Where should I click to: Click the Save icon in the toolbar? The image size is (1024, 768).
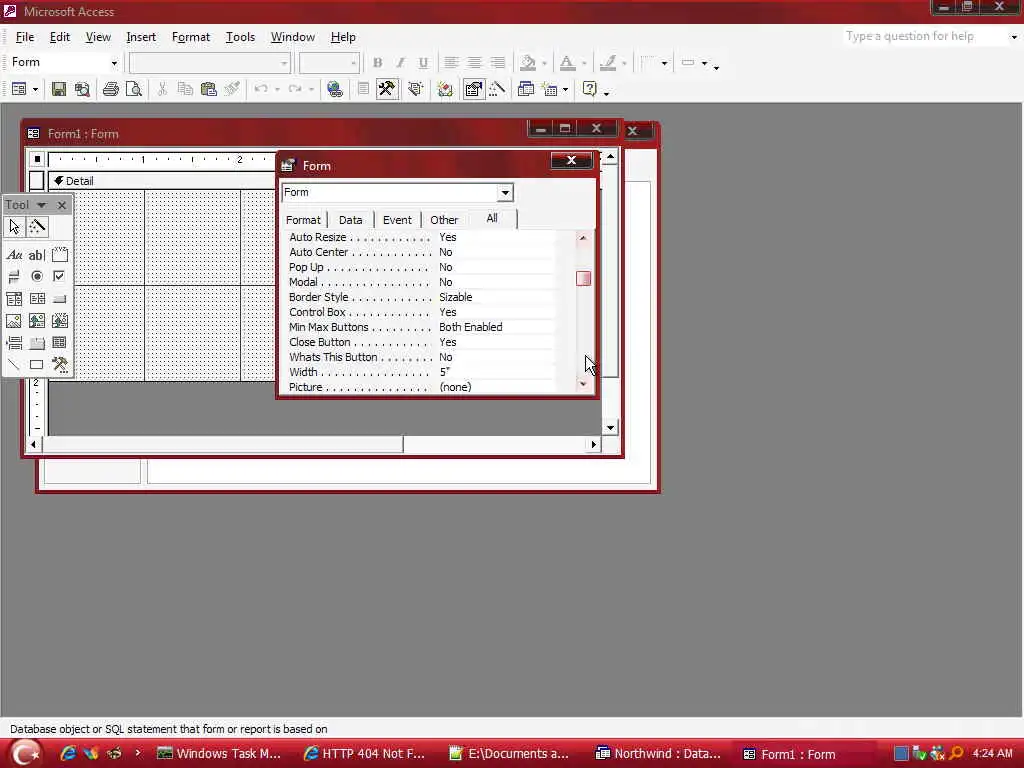point(59,89)
